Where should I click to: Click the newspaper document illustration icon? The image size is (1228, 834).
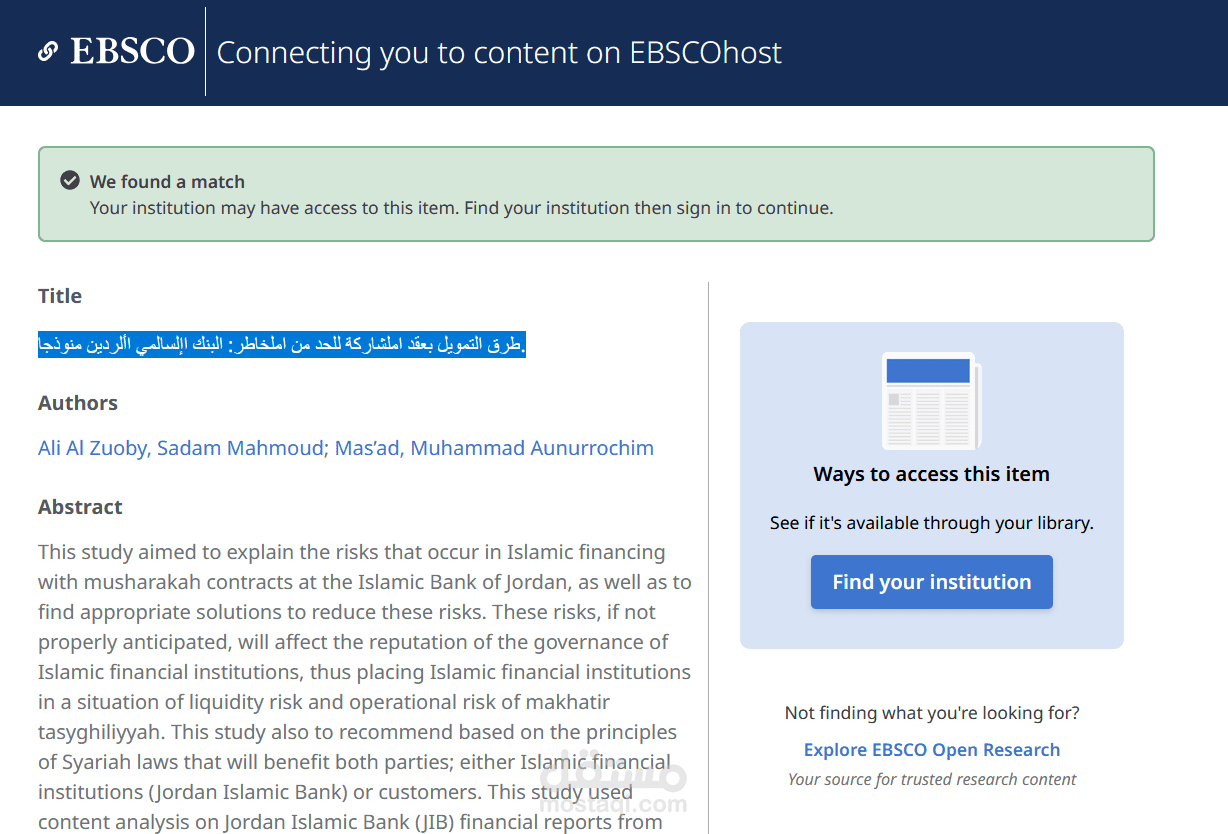pos(931,401)
